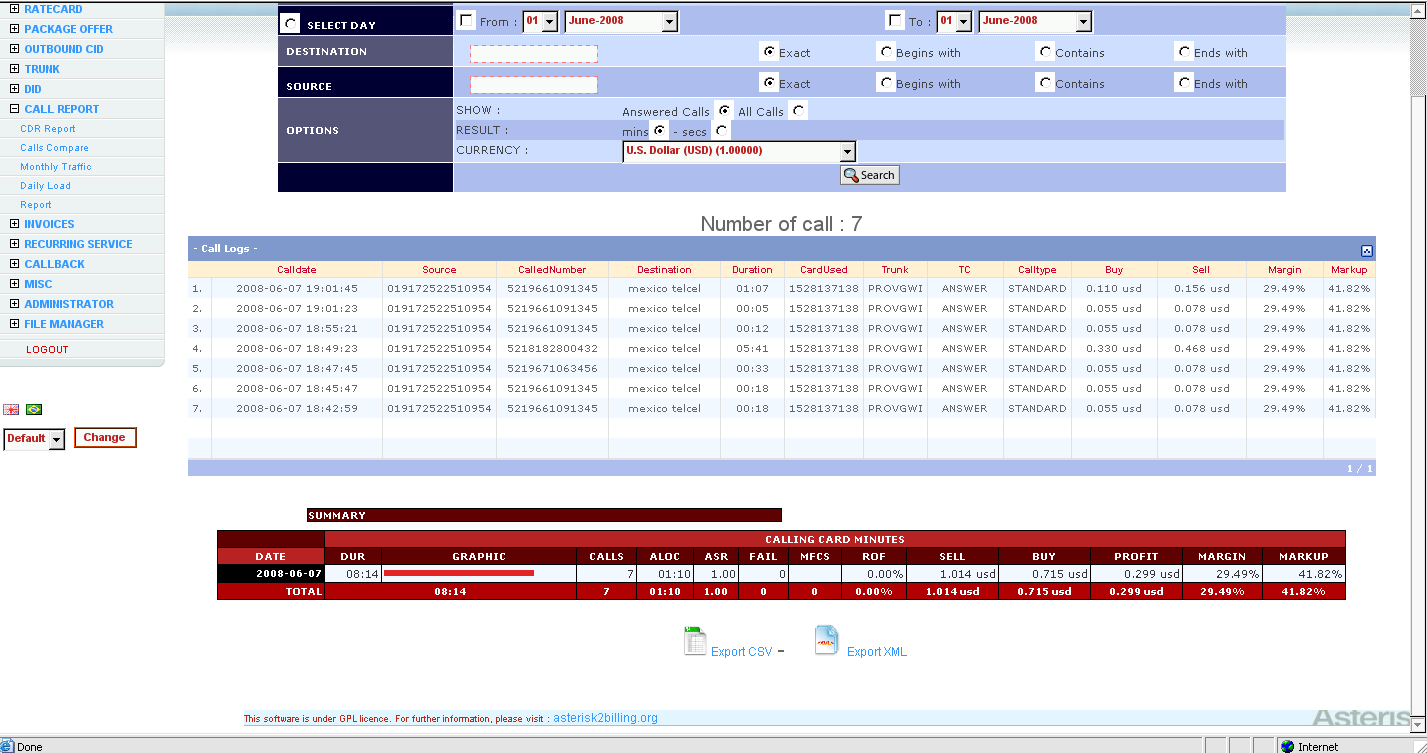Click the 05:41 duration cell
This screenshot has width=1427, height=753.
coord(752,349)
